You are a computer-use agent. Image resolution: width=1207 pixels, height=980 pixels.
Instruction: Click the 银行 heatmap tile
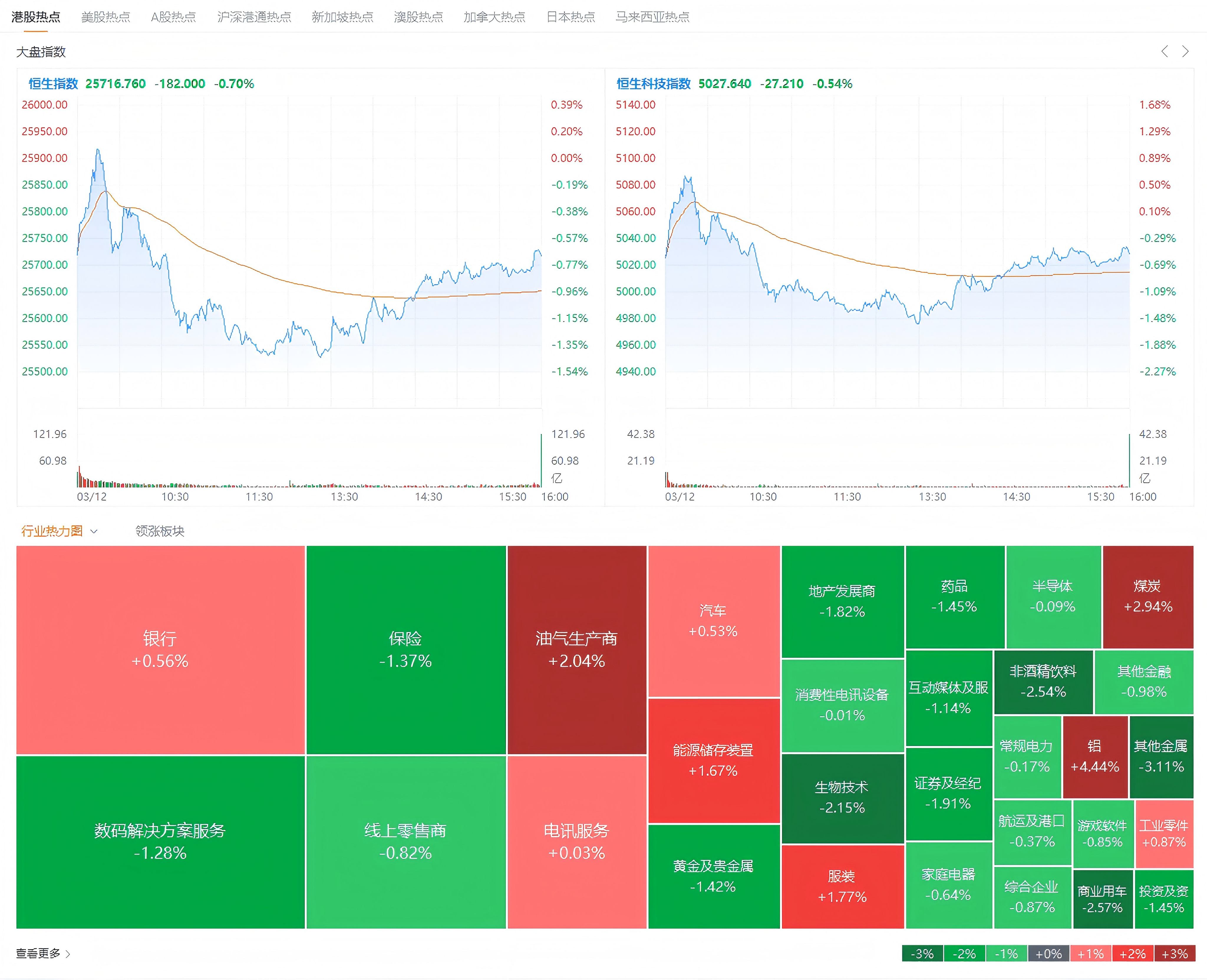point(160,649)
